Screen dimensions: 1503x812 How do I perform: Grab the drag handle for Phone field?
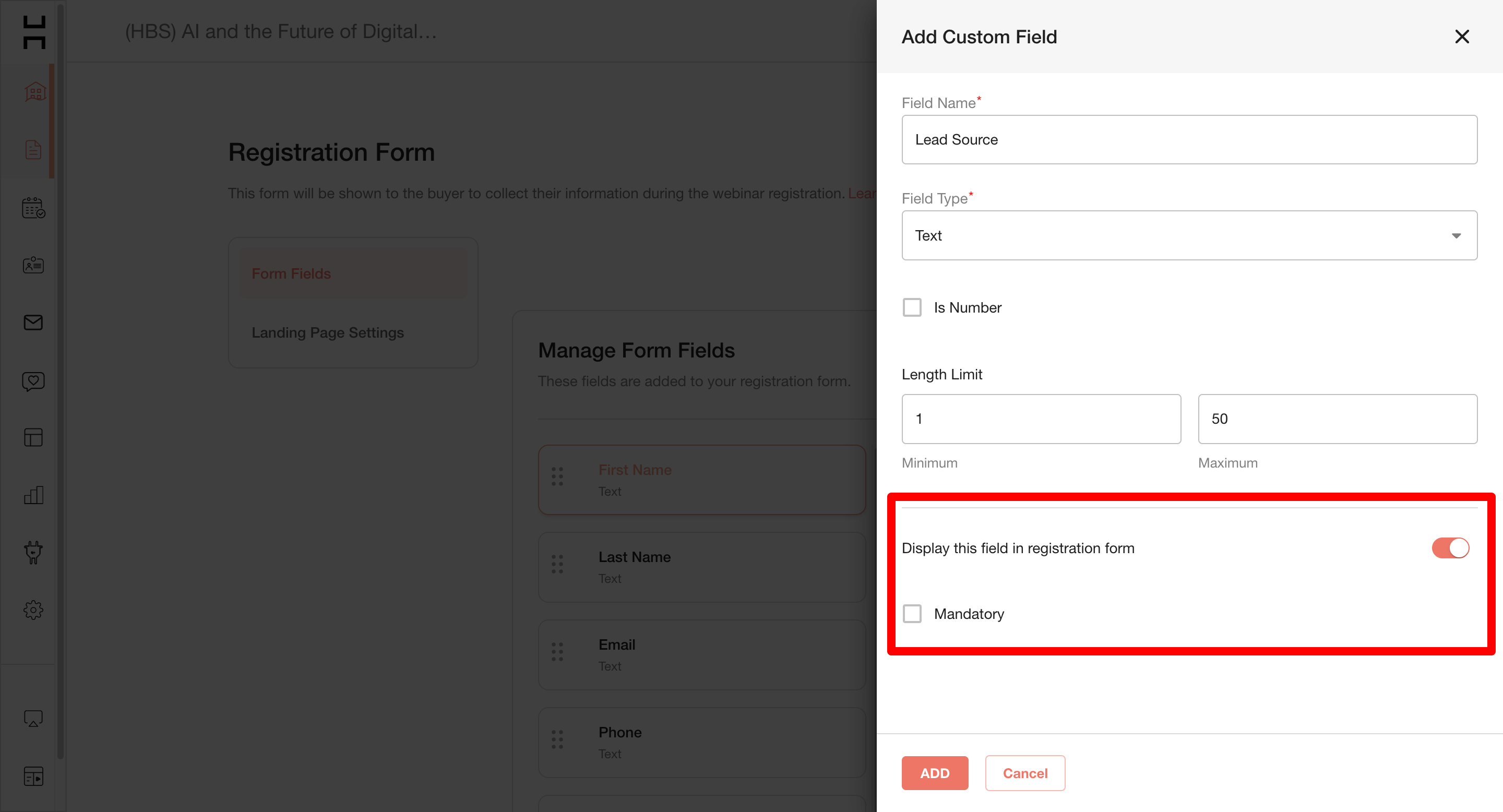[557, 739]
